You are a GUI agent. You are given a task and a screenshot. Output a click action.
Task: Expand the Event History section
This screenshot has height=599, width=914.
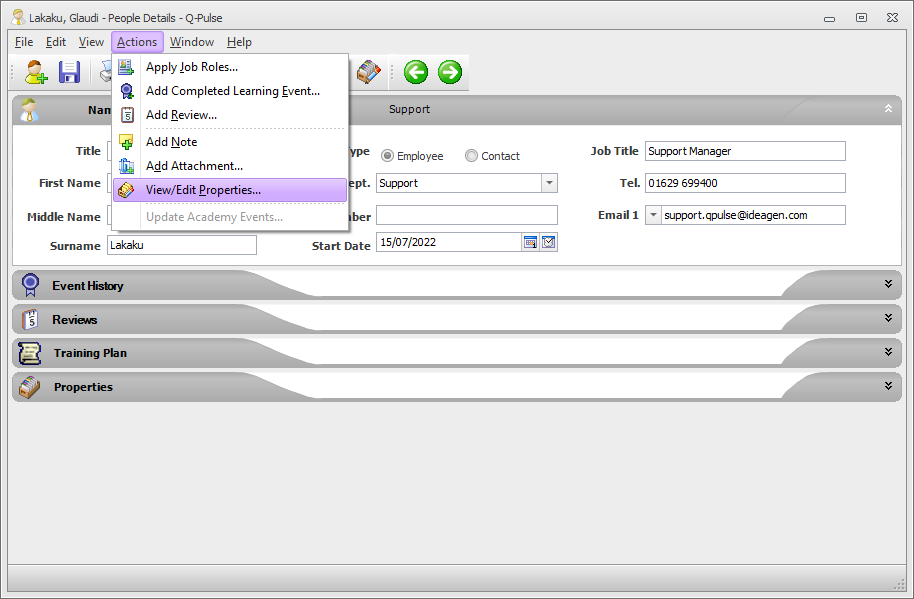pyautogui.click(x=888, y=284)
